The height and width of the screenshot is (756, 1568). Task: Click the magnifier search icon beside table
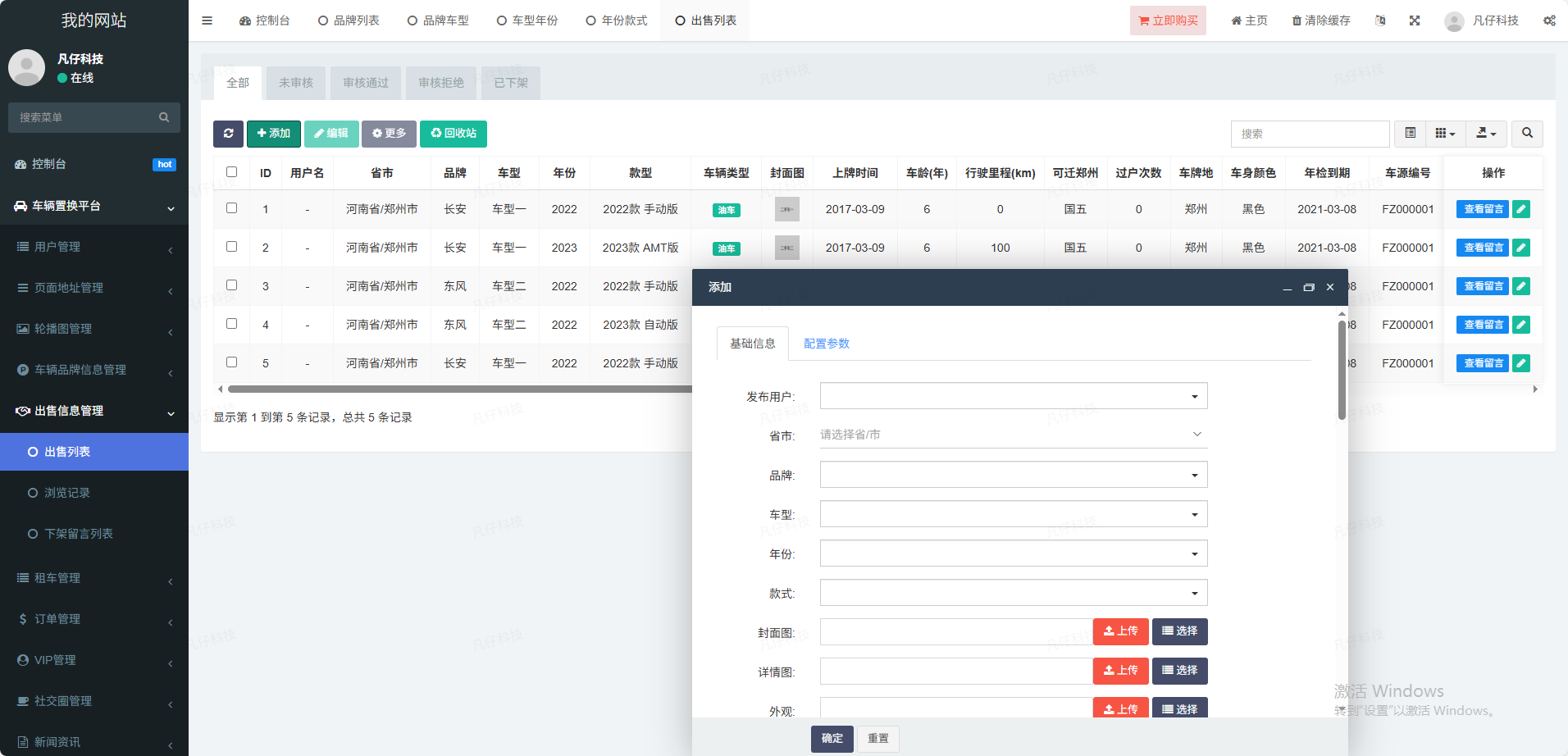pyautogui.click(x=1527, y=134)
